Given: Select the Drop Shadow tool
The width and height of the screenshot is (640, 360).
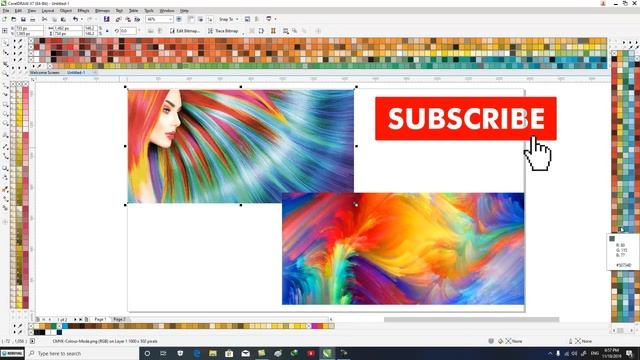Looking at the screenshot, I should point(5,168).
